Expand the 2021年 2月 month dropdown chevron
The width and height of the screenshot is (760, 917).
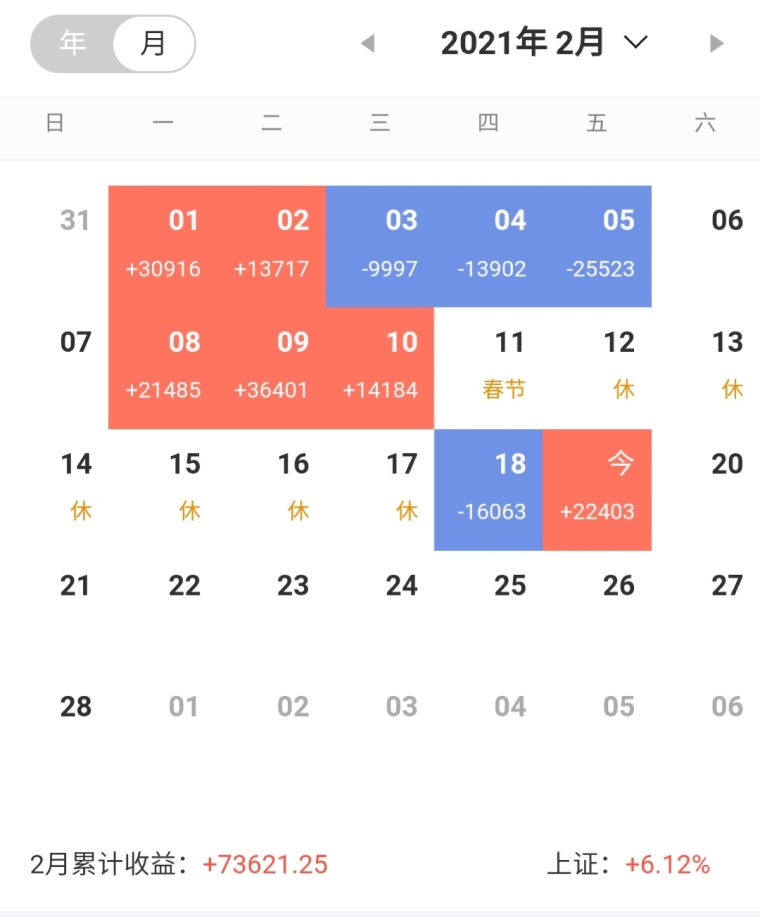(x=635, y=43)
